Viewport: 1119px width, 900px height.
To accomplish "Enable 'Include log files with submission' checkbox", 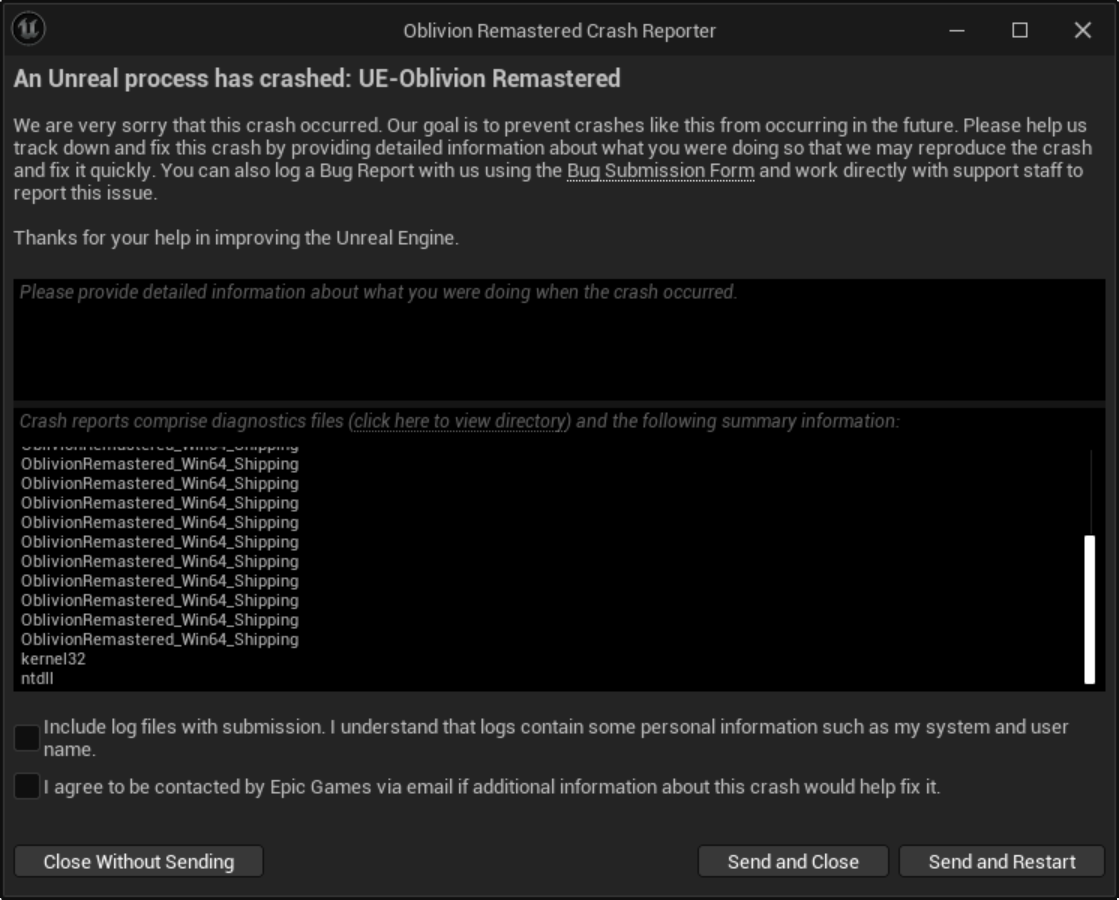I will (27, 738).
